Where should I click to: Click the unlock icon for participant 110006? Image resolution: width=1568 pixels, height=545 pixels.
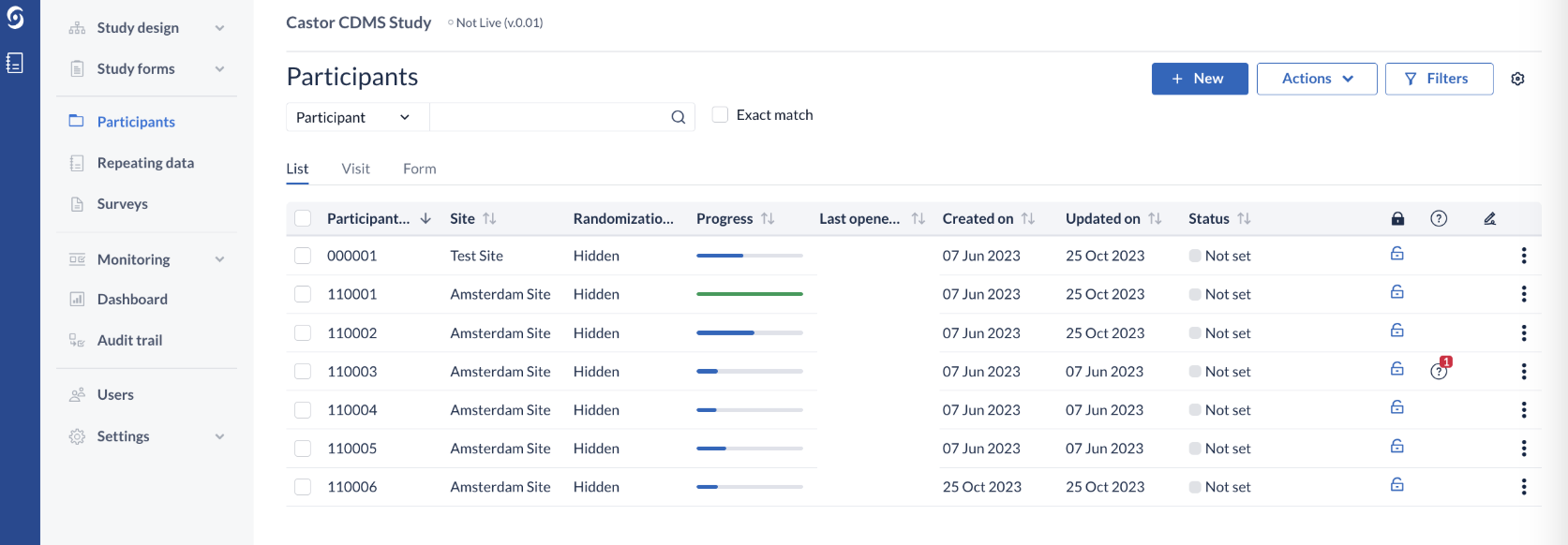(1396, 484)
